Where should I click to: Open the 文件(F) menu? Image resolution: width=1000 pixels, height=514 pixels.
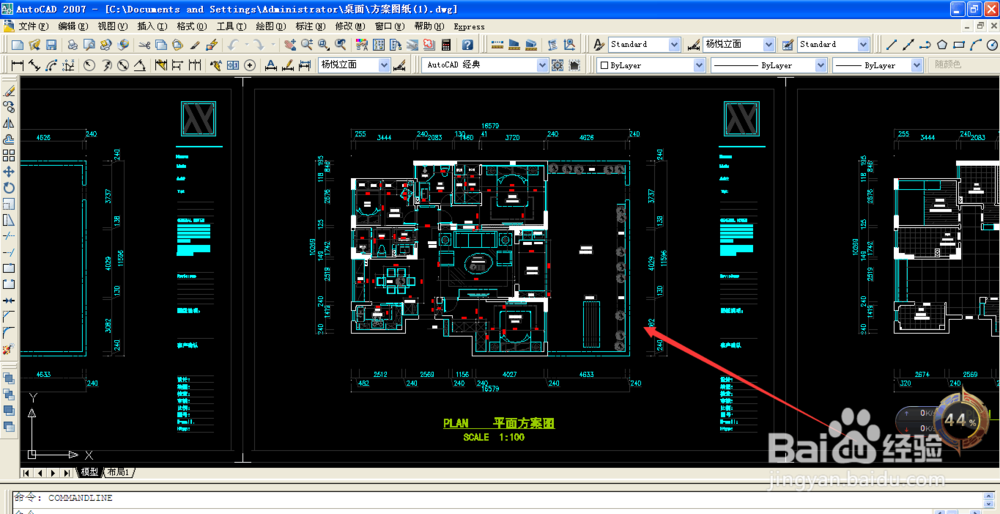point(33,27)
